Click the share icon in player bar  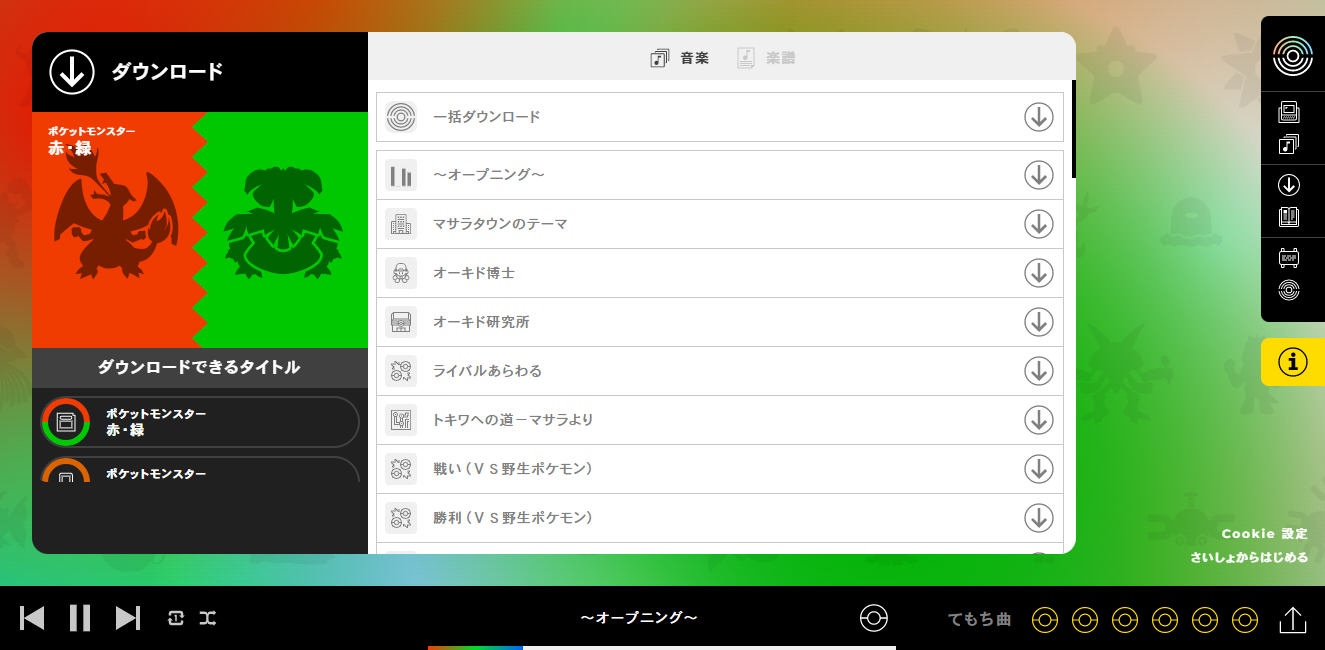pos(1292,620)
